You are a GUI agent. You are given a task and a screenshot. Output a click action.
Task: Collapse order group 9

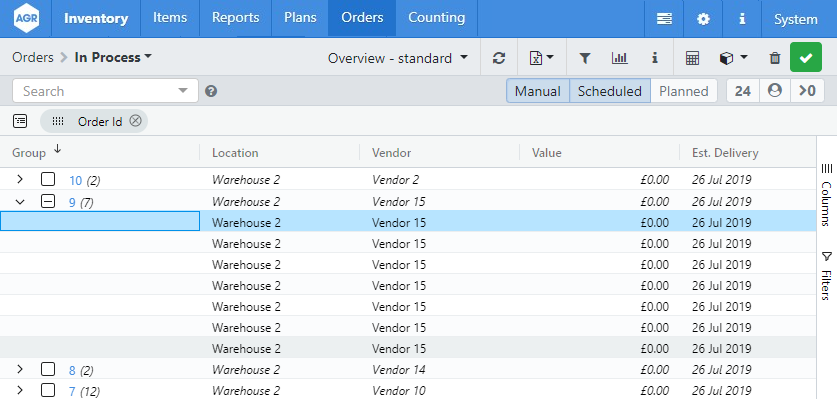tap(20, 201)
